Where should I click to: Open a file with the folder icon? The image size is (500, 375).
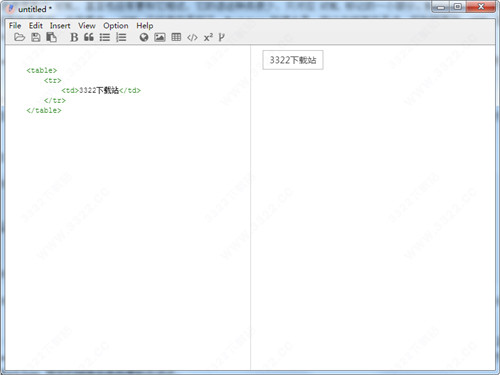tap(19, 37)
